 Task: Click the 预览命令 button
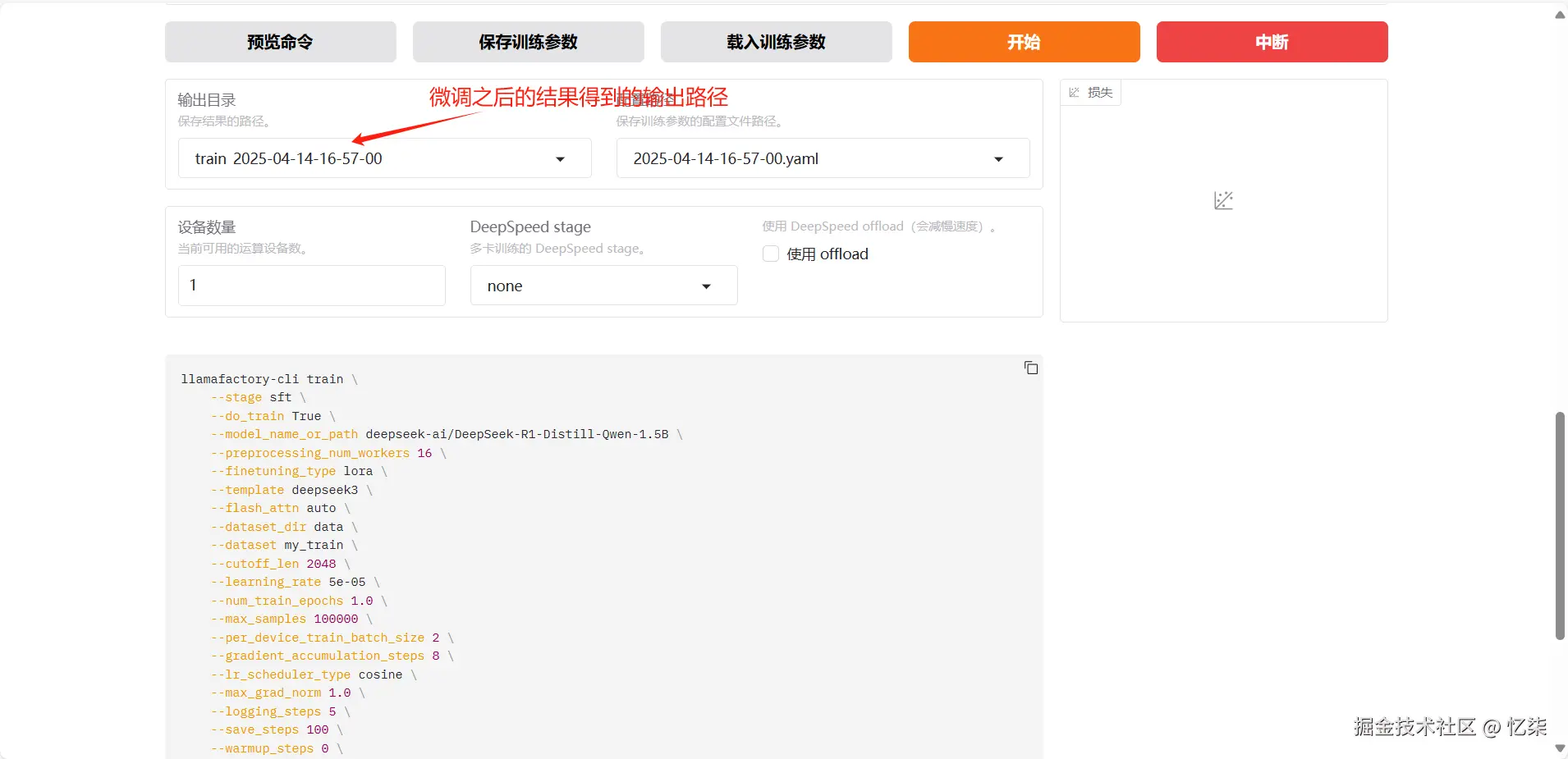click(x=281, y=42)
